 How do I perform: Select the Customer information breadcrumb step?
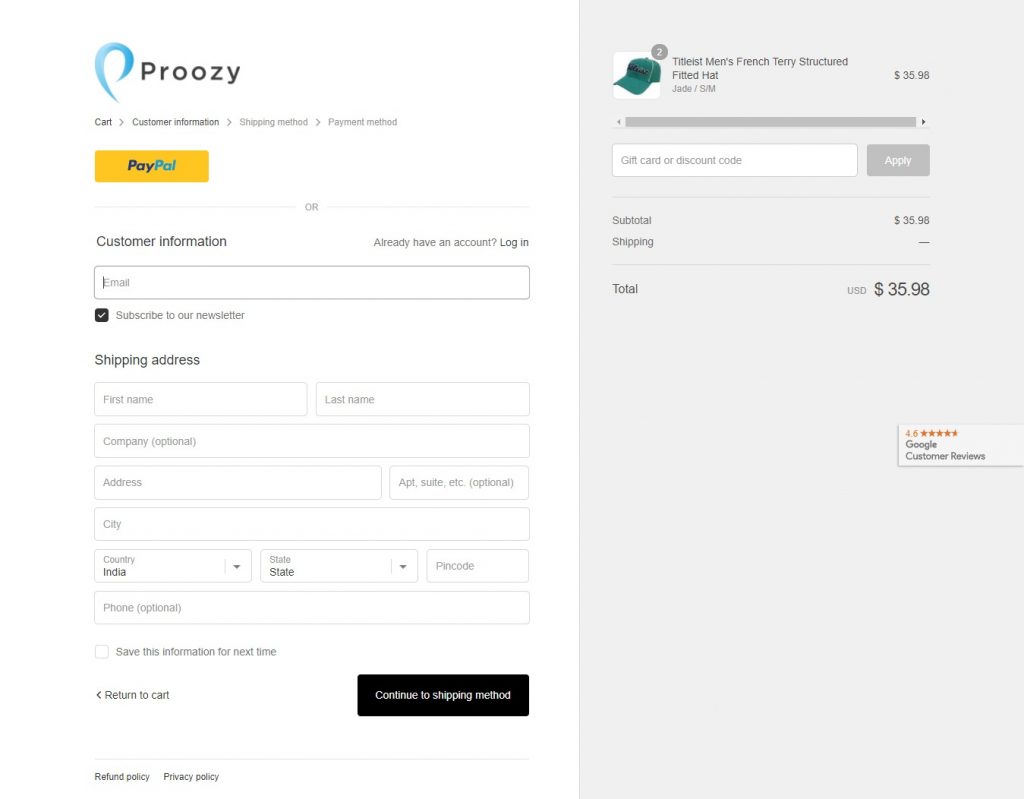pyautogui.click(x=175, y=122)
